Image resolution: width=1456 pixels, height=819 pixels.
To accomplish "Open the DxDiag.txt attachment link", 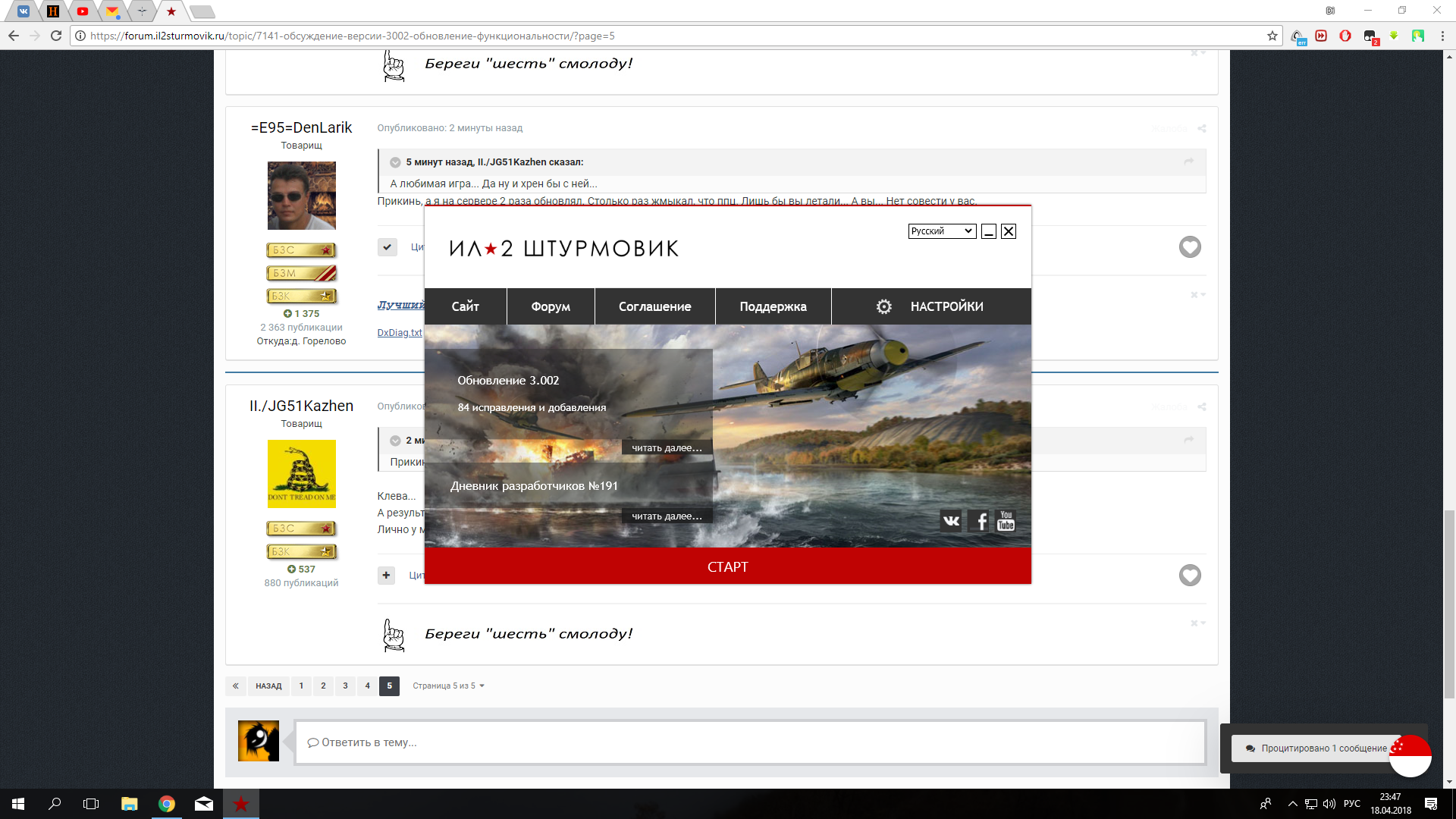I will pos(400,333).
